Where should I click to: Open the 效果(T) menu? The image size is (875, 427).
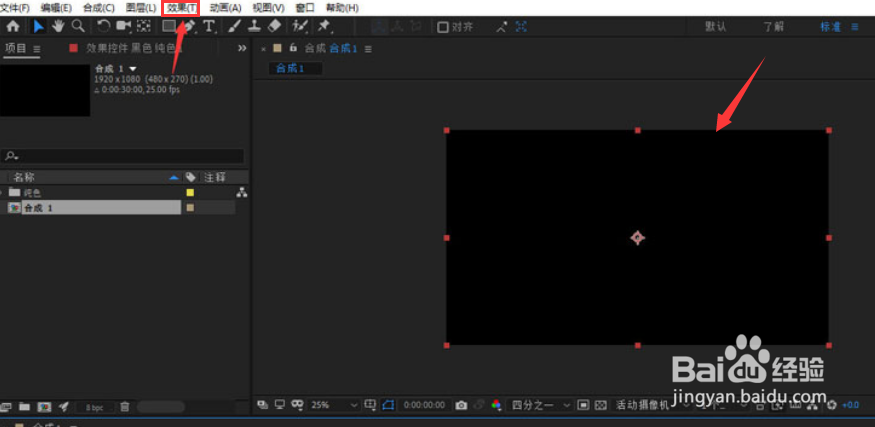pos(181,8)
